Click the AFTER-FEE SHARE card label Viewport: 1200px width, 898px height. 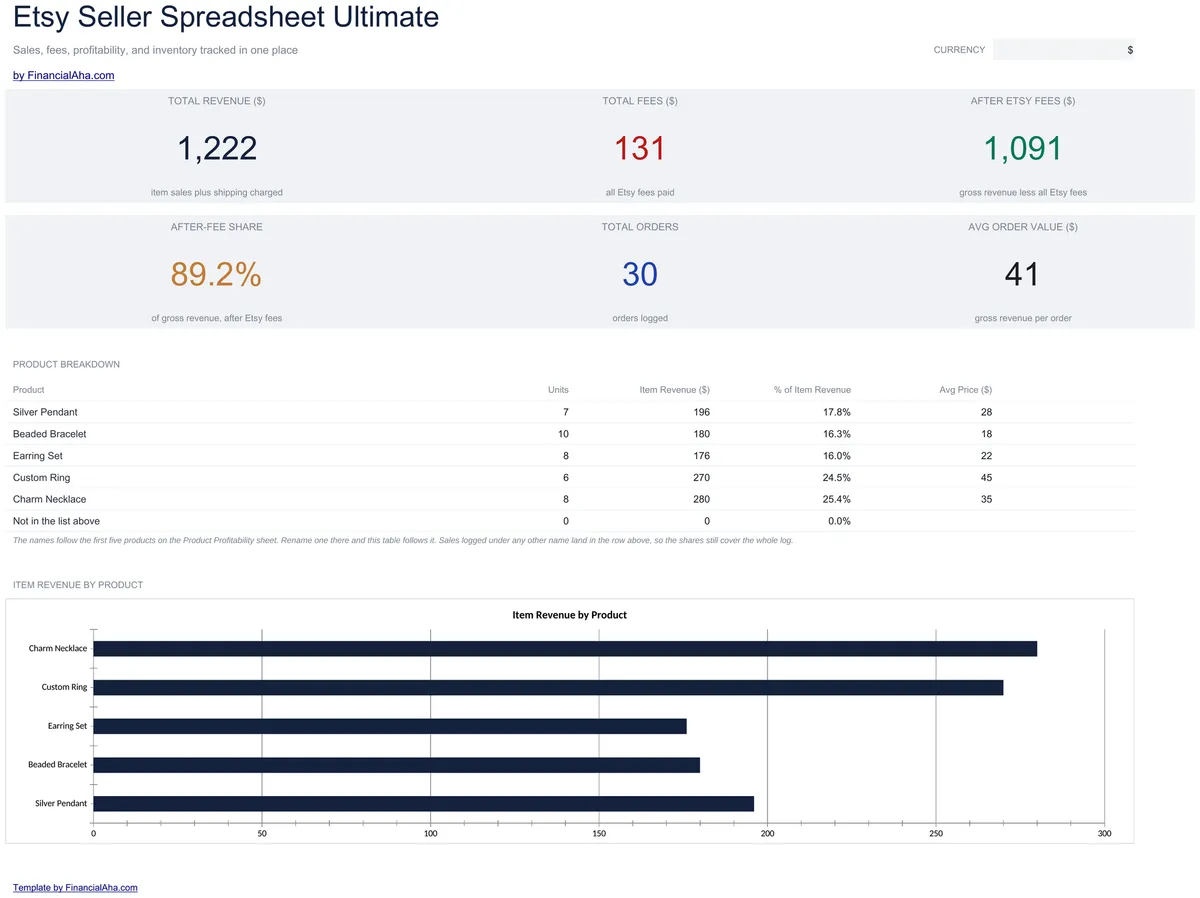(217, 227)
